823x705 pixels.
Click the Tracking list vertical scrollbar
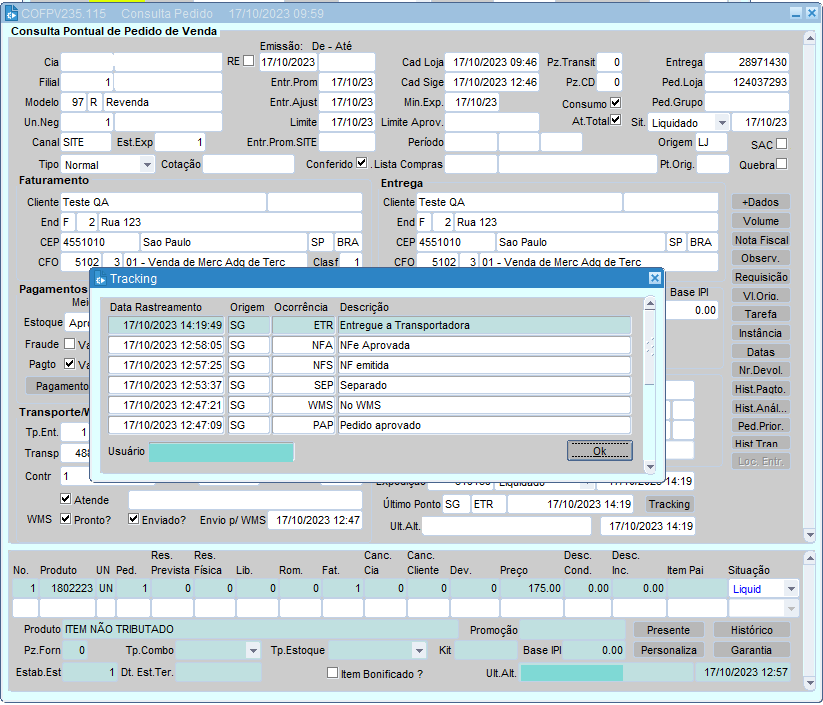649,346
